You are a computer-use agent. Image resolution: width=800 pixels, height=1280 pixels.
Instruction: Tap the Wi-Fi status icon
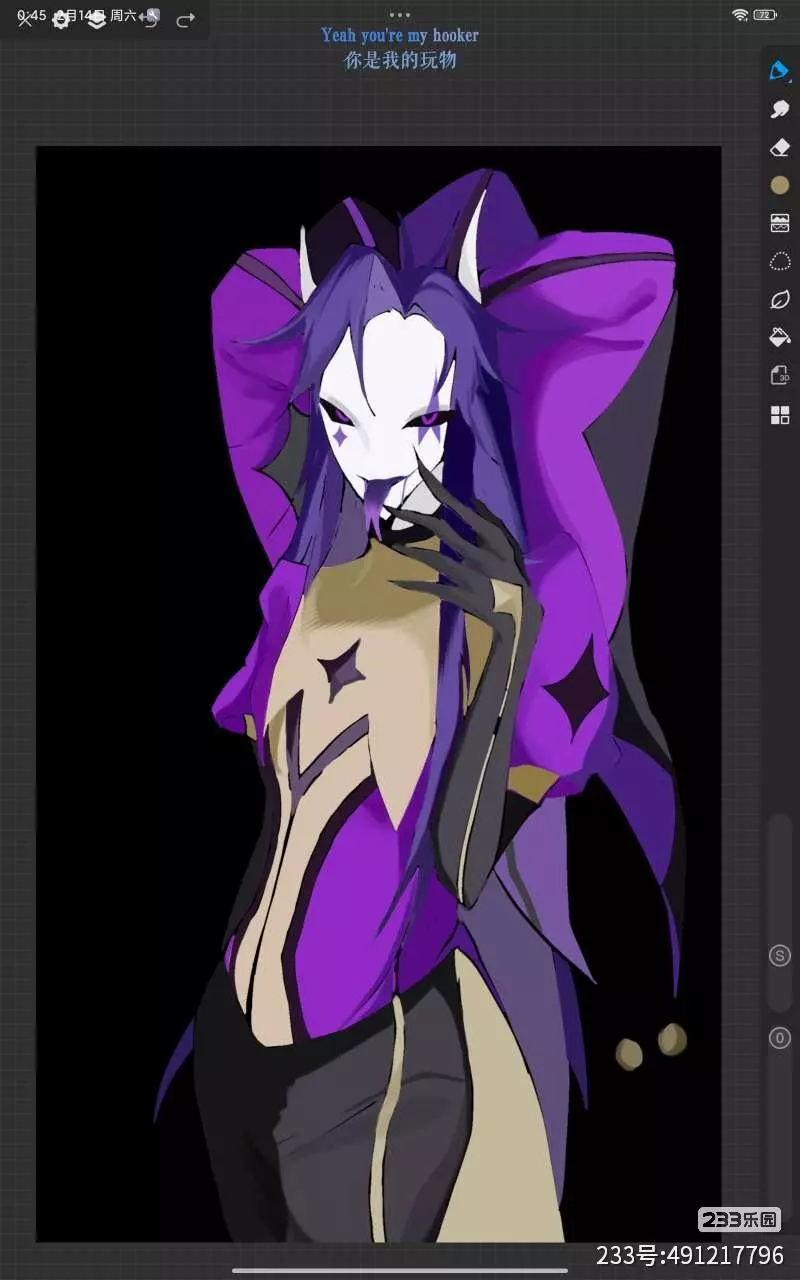(740, 15)
